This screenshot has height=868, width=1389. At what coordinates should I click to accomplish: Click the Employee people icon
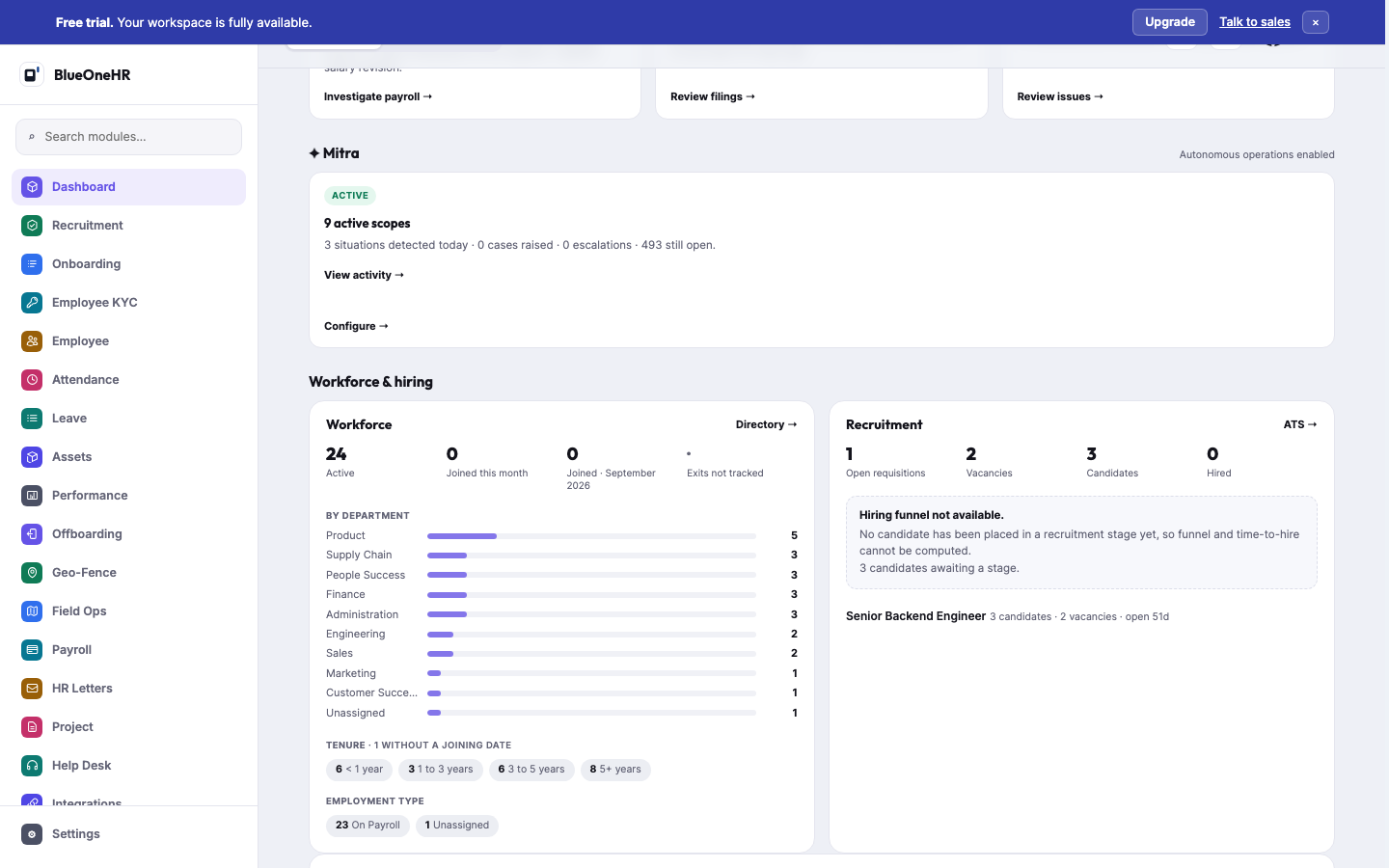tap(32, 341)
